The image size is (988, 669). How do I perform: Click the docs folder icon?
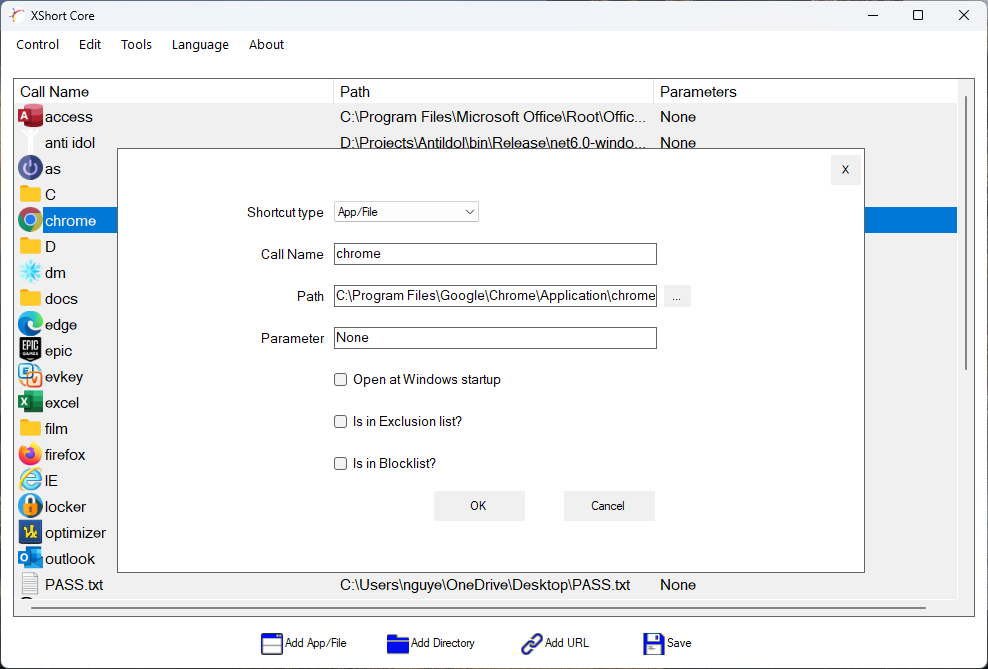tap(30, 299)
